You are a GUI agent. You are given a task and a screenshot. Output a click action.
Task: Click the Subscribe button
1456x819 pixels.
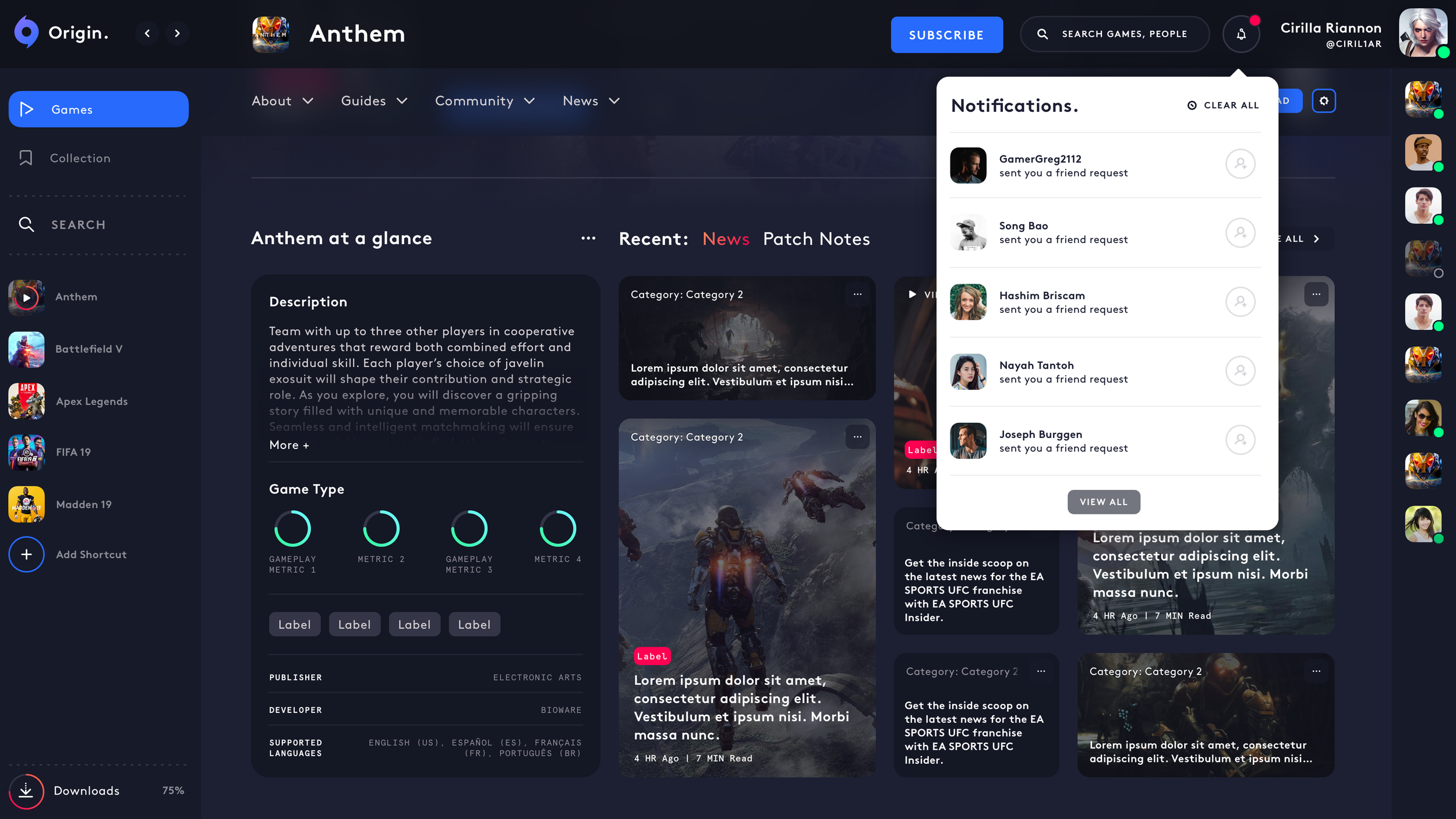pos(946,35)
